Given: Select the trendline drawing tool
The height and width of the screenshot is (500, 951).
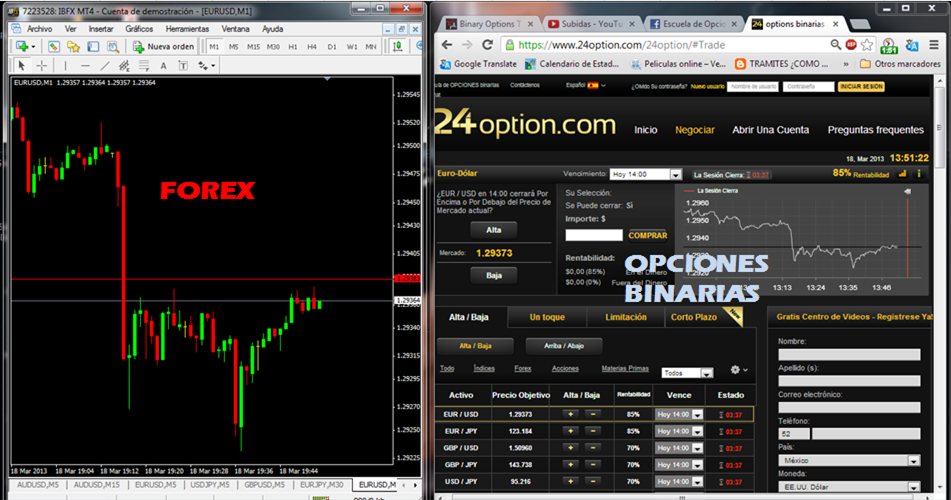Looking at the screenshot, I should (x=105, y=65).
